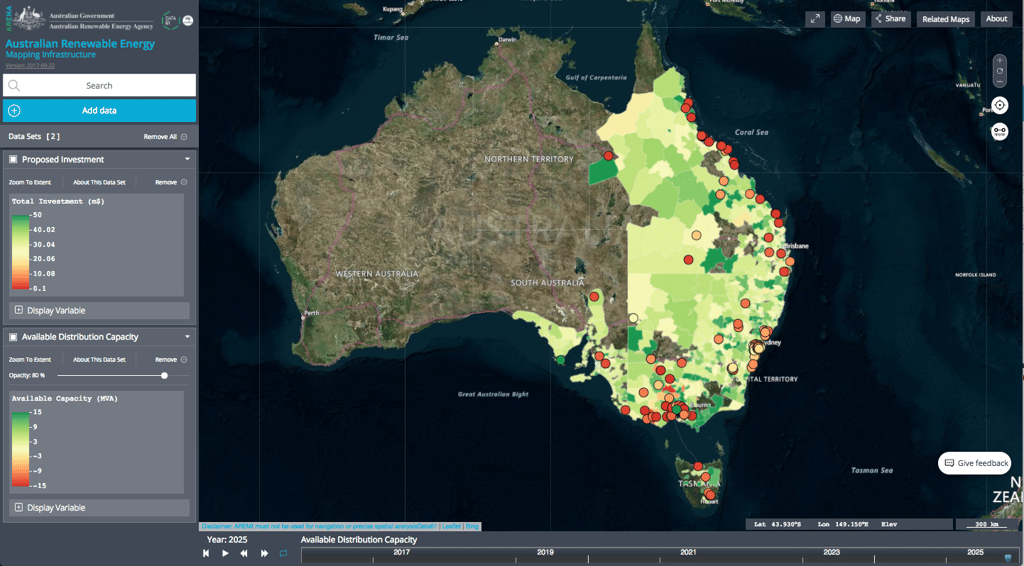
Task: Click the Australian Renewable Energy title
Action: click(x=80, y=44)
